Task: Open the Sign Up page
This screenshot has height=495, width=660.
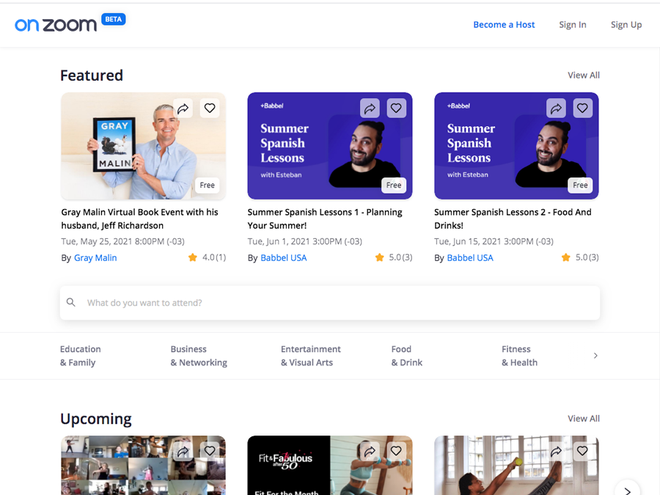Action: [x=626, y=25]
